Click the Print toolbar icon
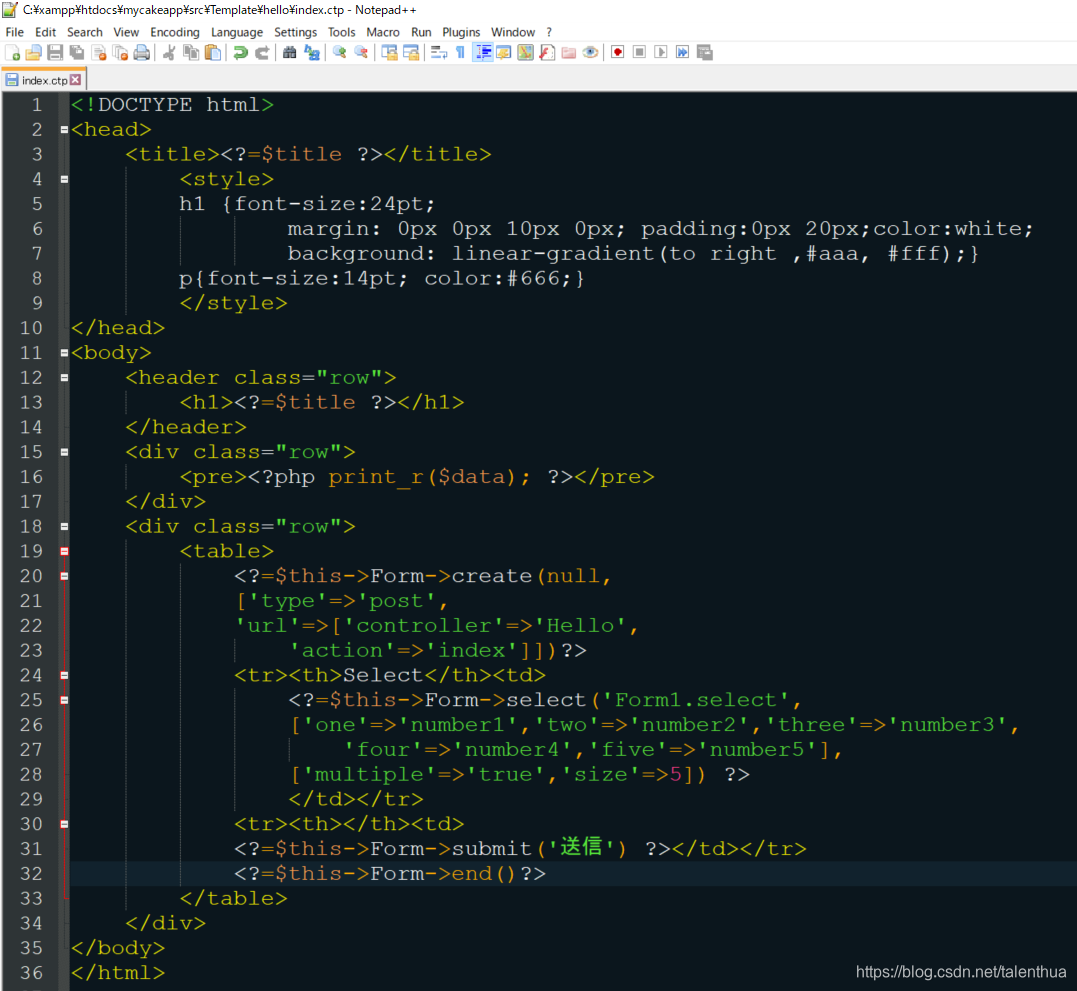 139,52
